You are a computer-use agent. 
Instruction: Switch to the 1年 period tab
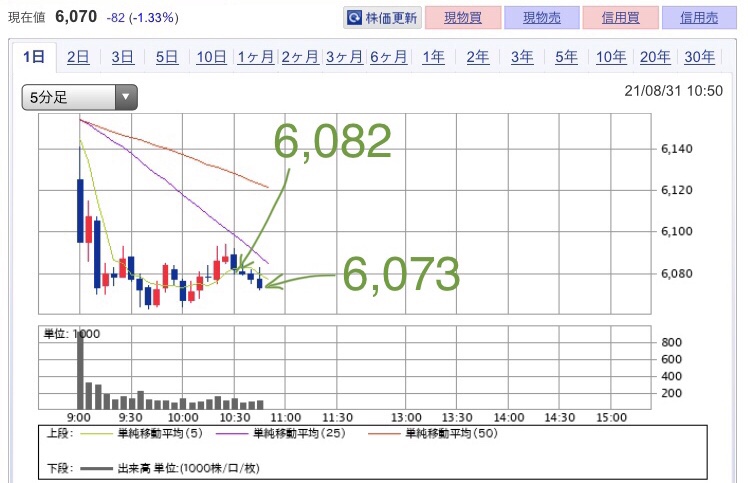tap(433, 57)
